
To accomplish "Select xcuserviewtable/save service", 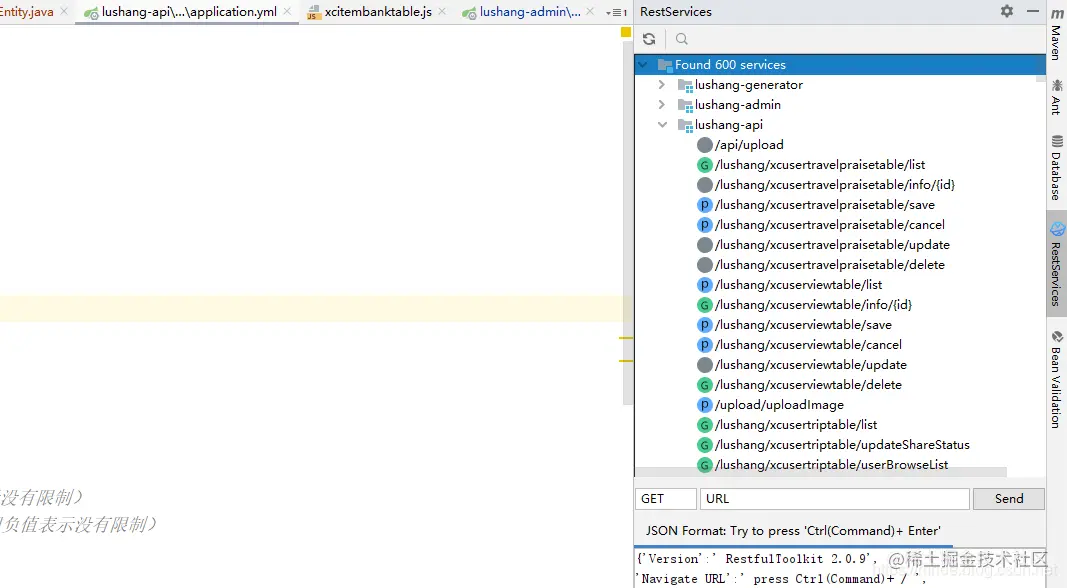I will [803, 325].
